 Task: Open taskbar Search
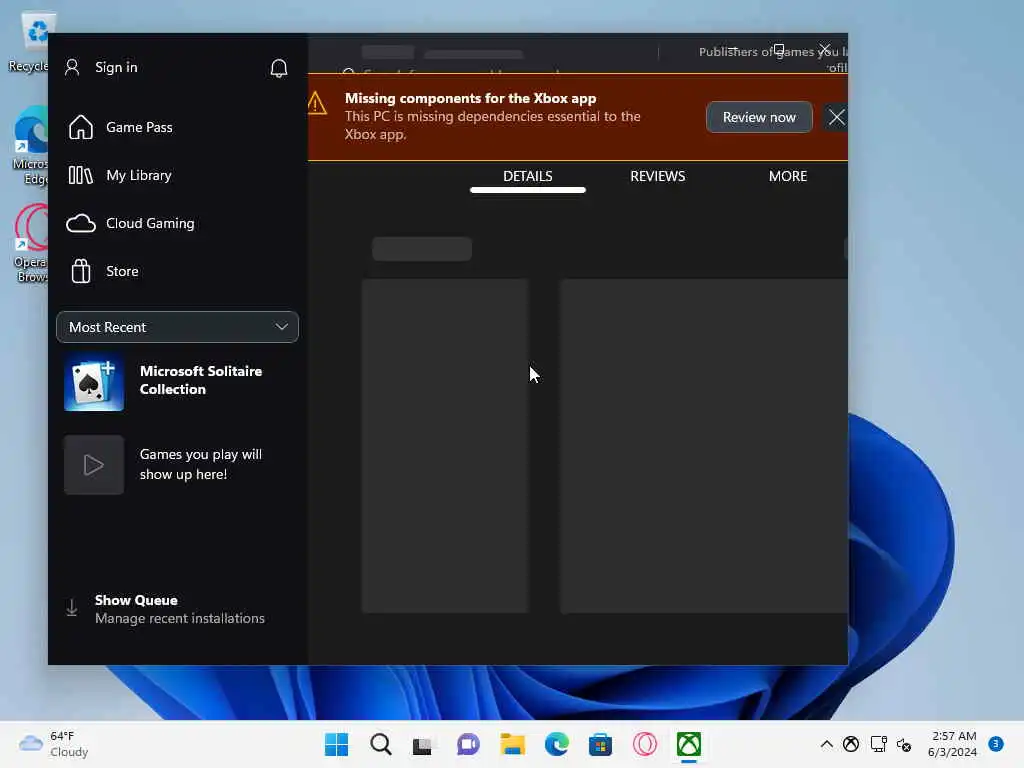tap(381, 744)
